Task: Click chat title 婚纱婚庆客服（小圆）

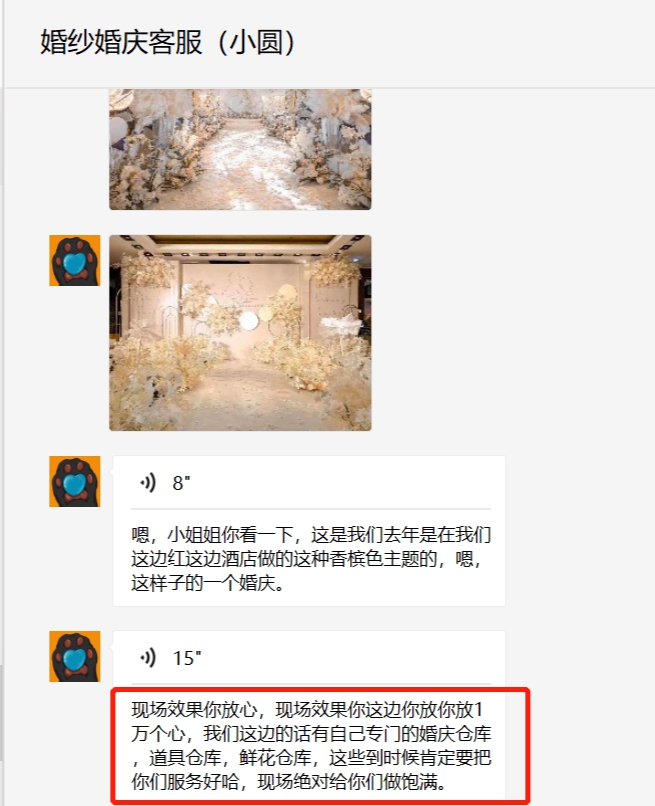Action: click(168, 42)
